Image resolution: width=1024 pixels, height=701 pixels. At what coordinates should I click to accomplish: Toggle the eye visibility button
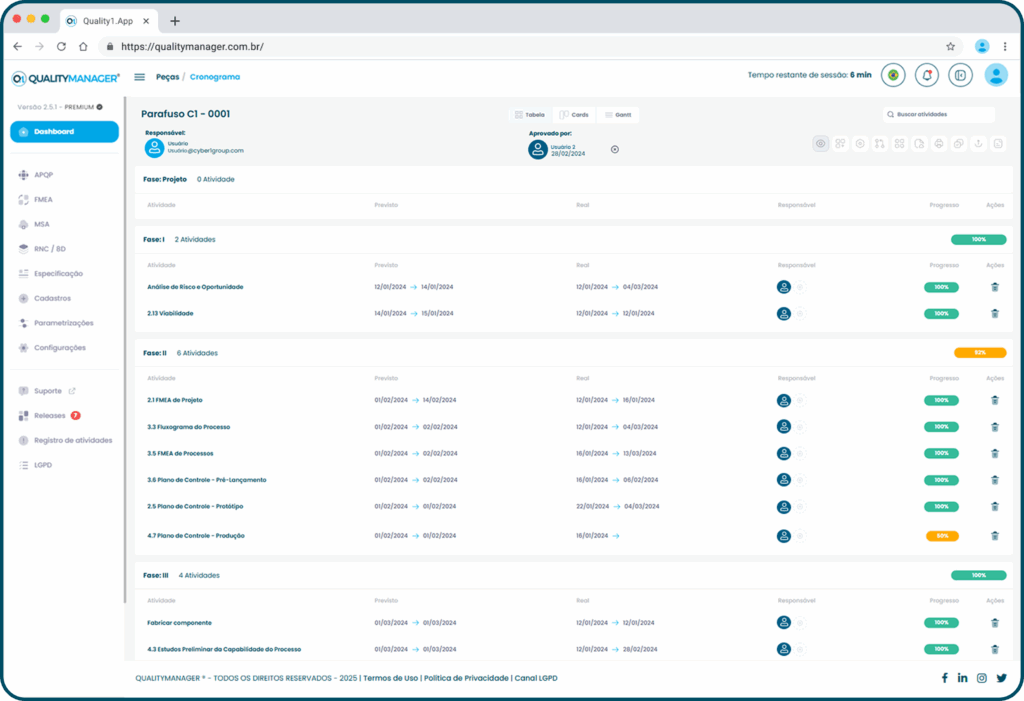[821, 144]
